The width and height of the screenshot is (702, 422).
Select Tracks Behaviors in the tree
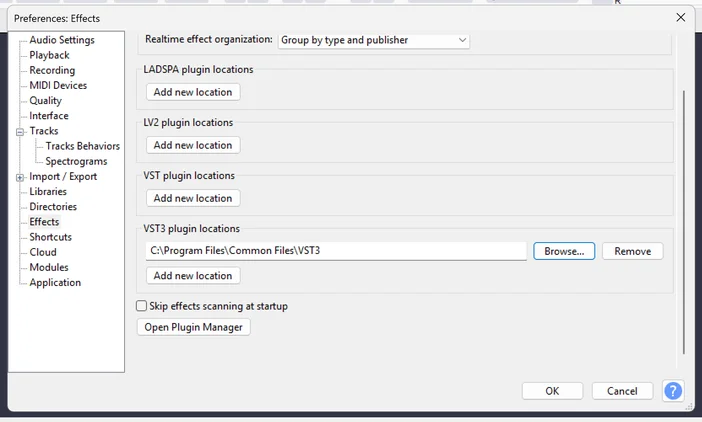pos(82,146)
